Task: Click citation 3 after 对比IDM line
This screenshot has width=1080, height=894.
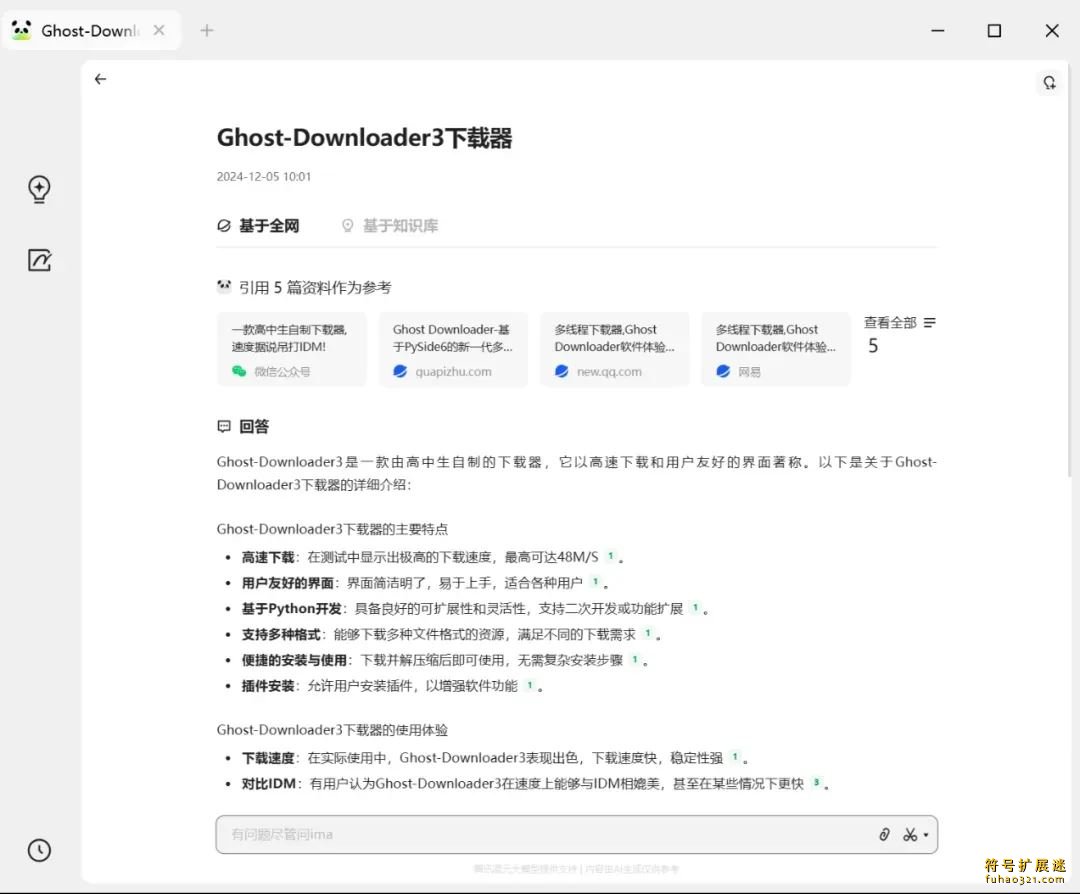Action: point(816,782)
